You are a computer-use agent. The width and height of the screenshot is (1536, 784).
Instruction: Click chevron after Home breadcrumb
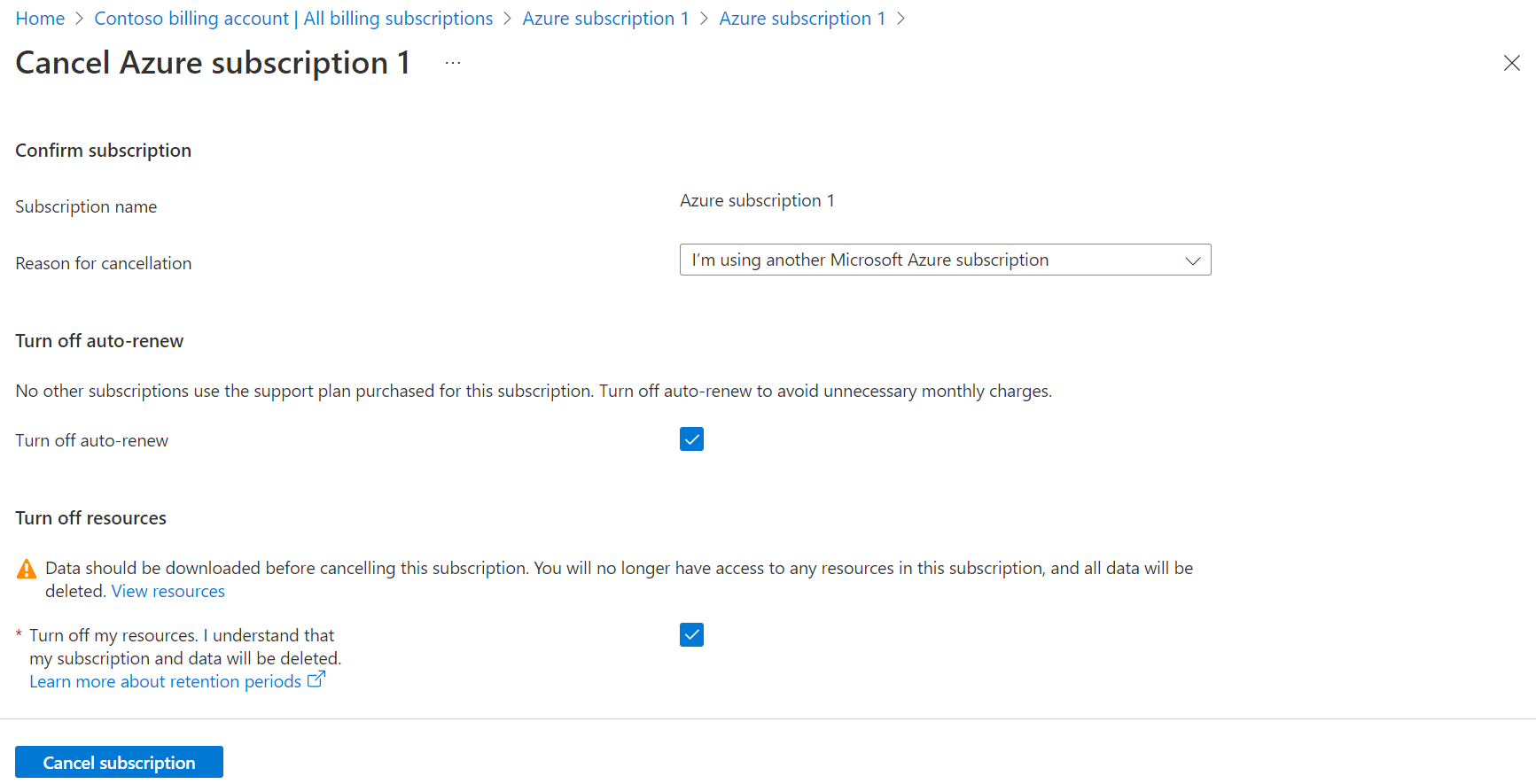click(79, 19)
